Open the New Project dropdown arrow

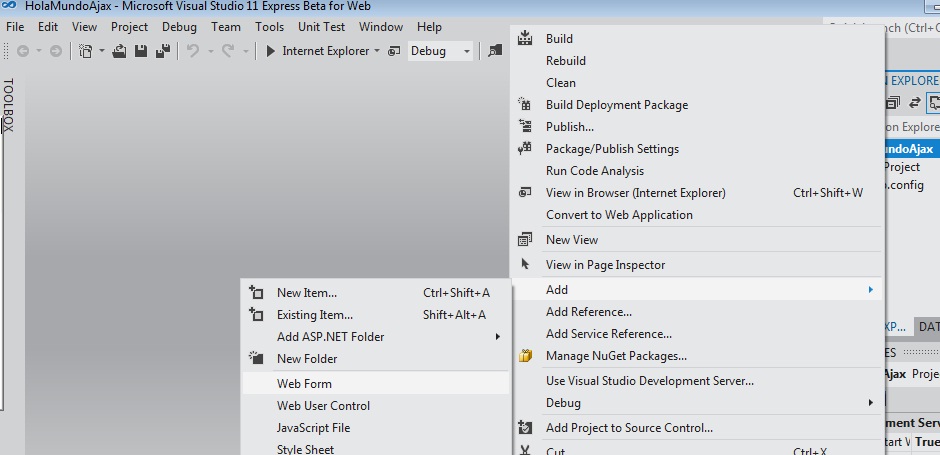(101, 52)
